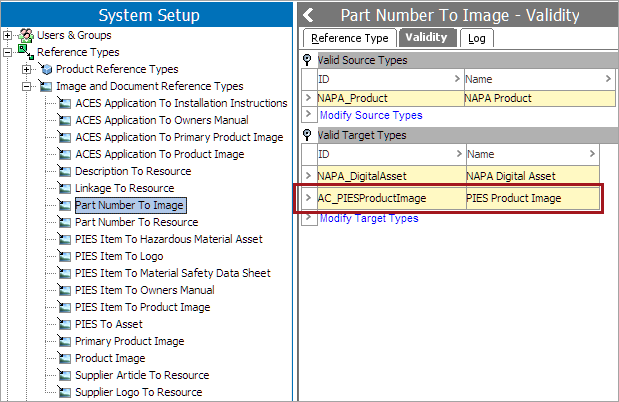Click the pin icon beside Valid Target Types

coord(307,135)
